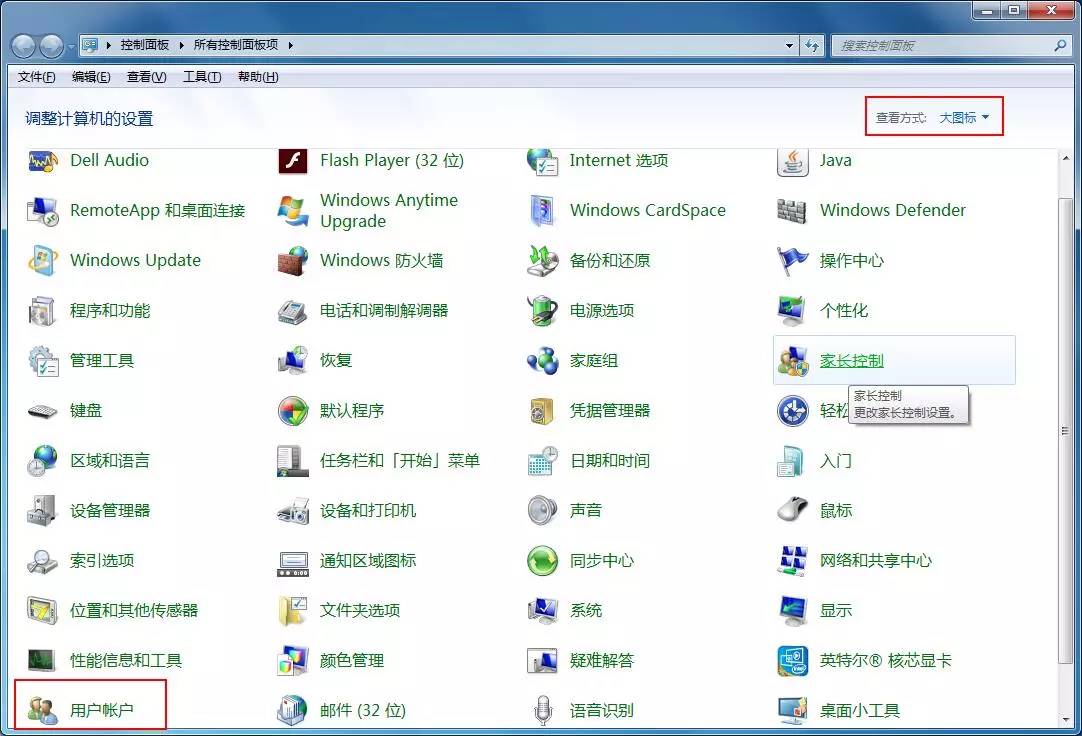Image resolution: width=1082 pixels, height=736 pixels.
Task: Click the Windows 防火墙 firewall icon
Action: [x=293, y=261]
